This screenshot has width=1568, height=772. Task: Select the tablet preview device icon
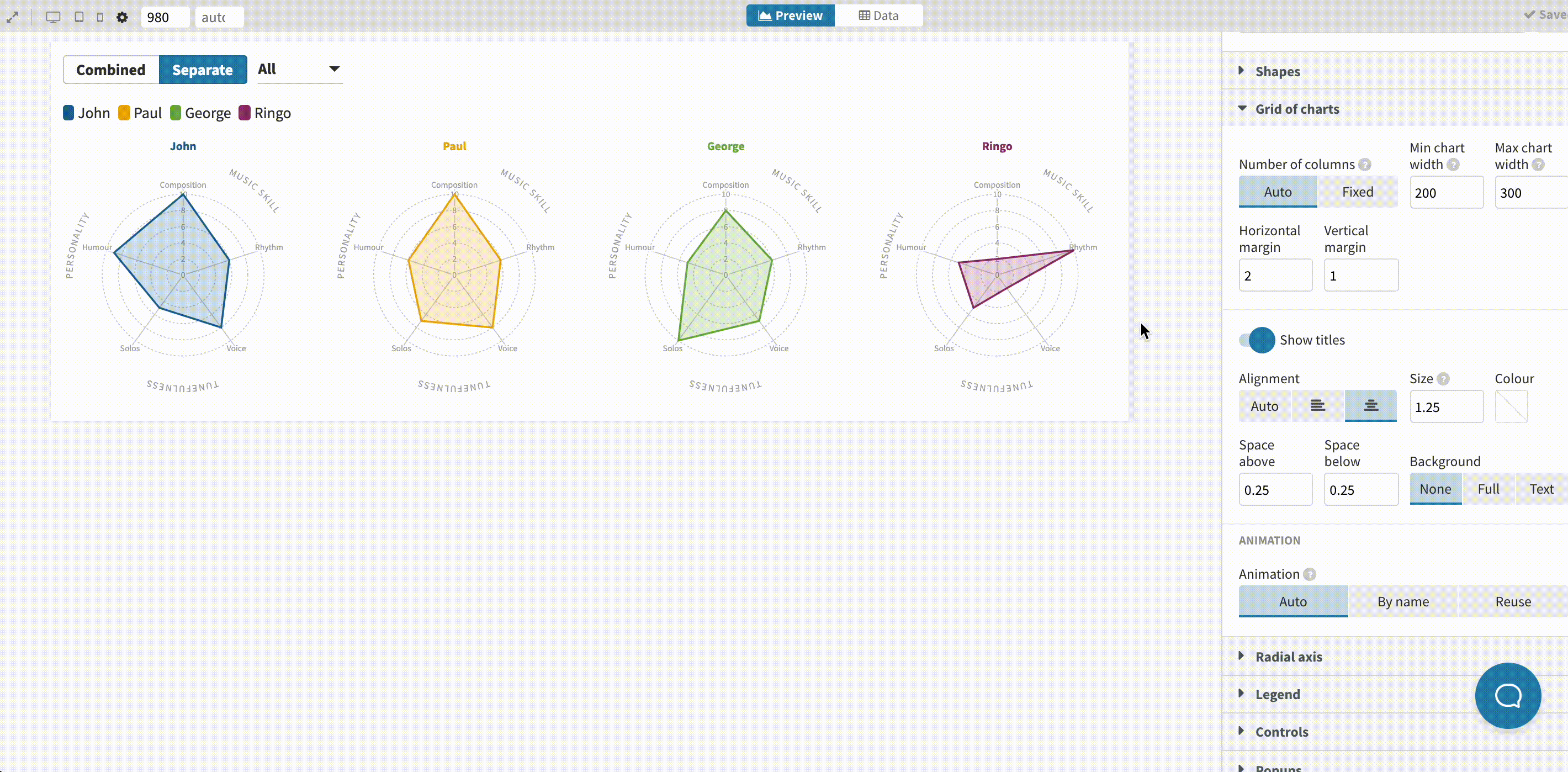click(x=79, y=17)
